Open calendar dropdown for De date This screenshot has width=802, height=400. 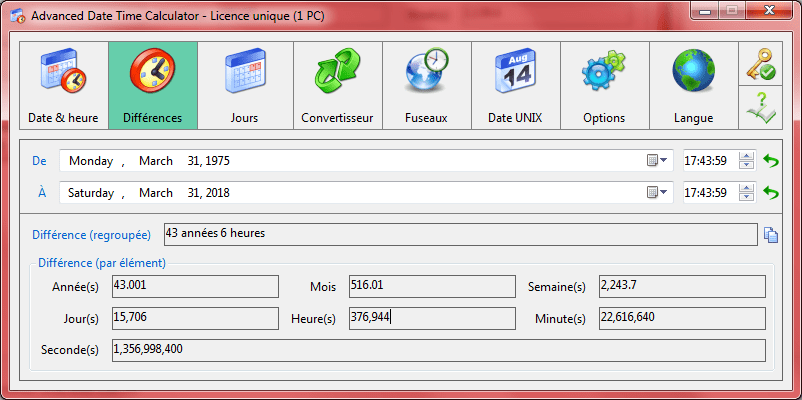(x=657, y=161)
